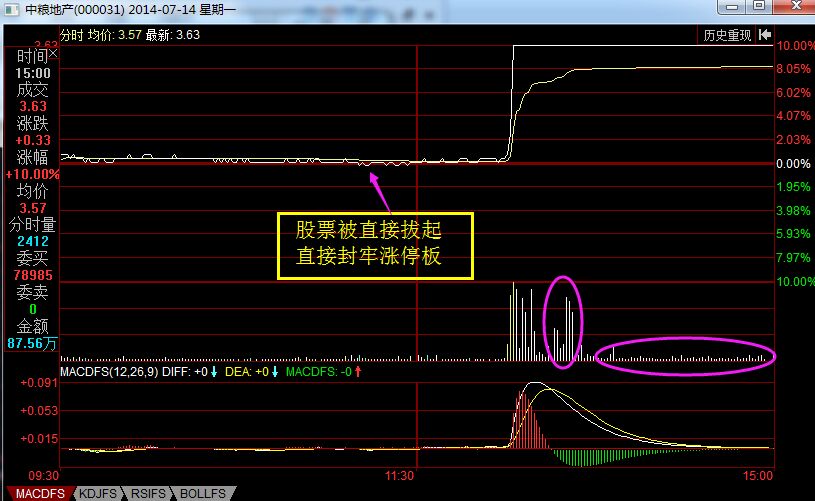Click the yellow annotation text box
Screen dimensions: 815x501
pyautogui.click(x=373, y=246)
